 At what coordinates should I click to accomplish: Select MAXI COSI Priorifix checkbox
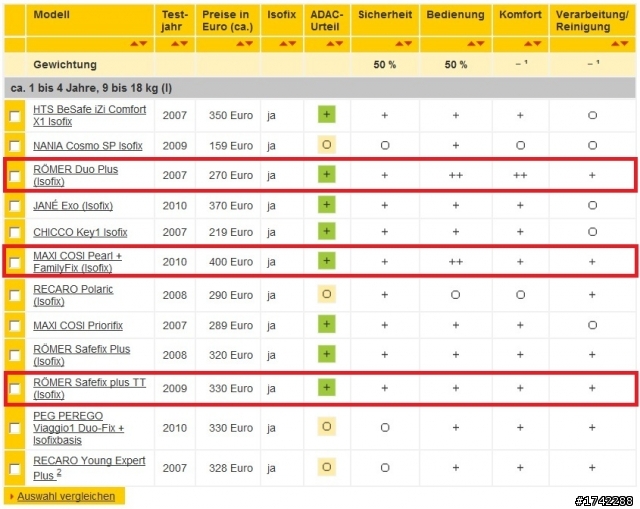pos(15,326)
